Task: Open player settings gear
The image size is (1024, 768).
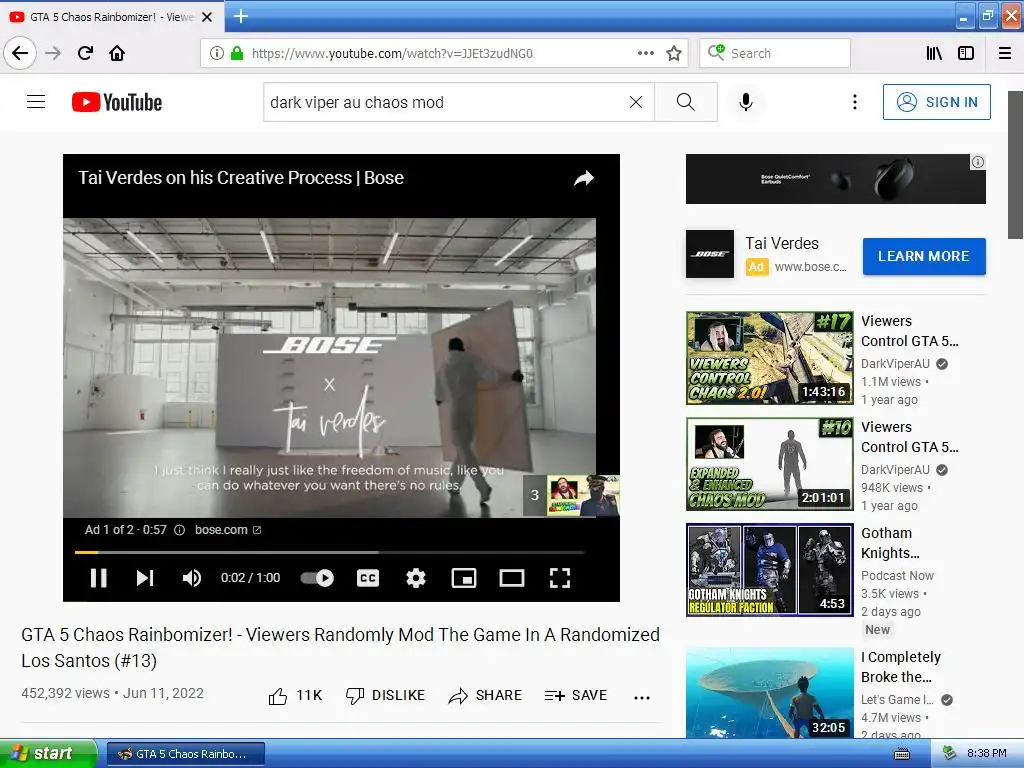Action: tap(416, 578)
